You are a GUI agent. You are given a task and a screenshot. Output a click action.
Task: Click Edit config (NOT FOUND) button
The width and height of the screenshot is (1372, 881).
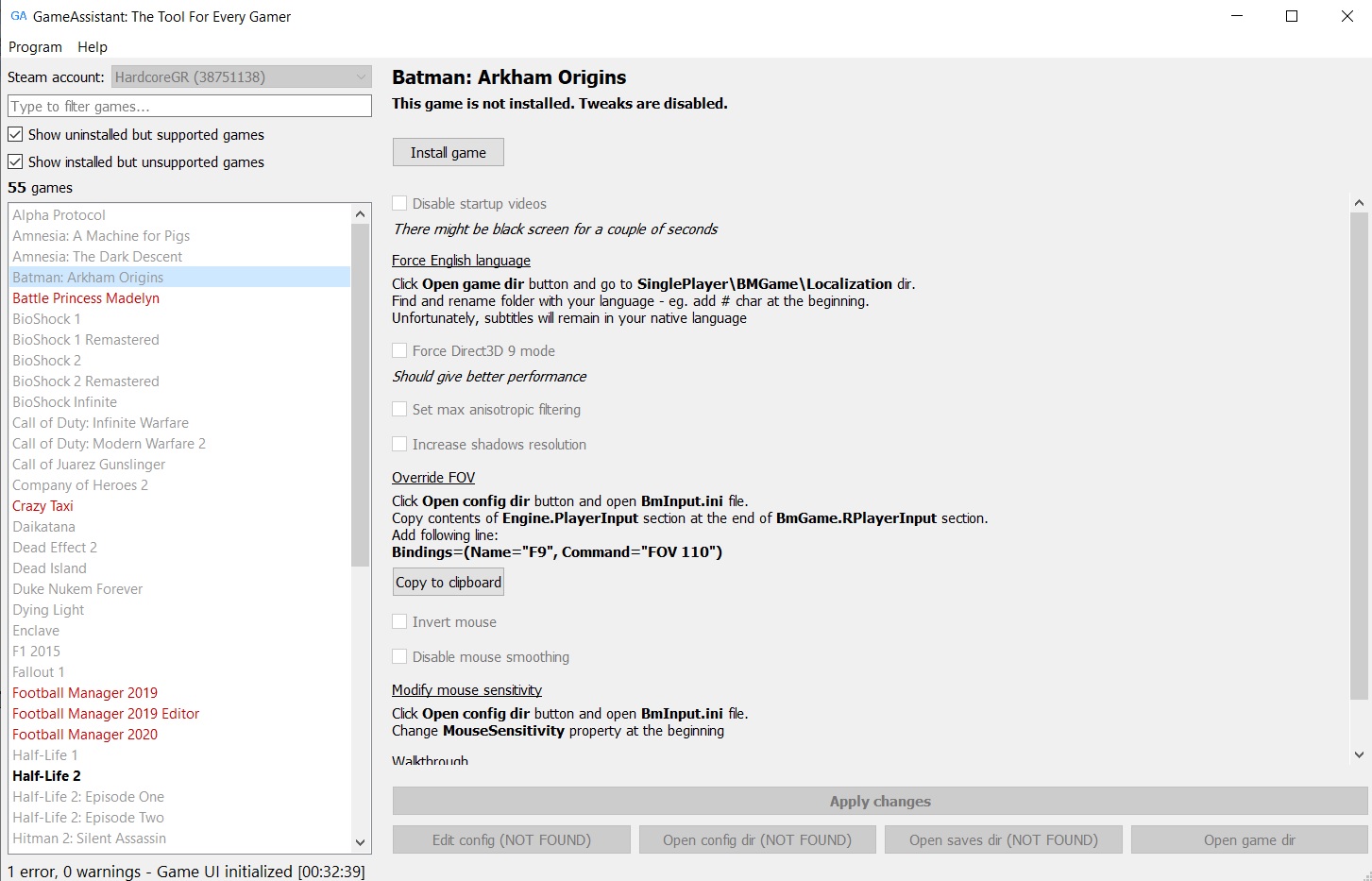click(512, 839)
